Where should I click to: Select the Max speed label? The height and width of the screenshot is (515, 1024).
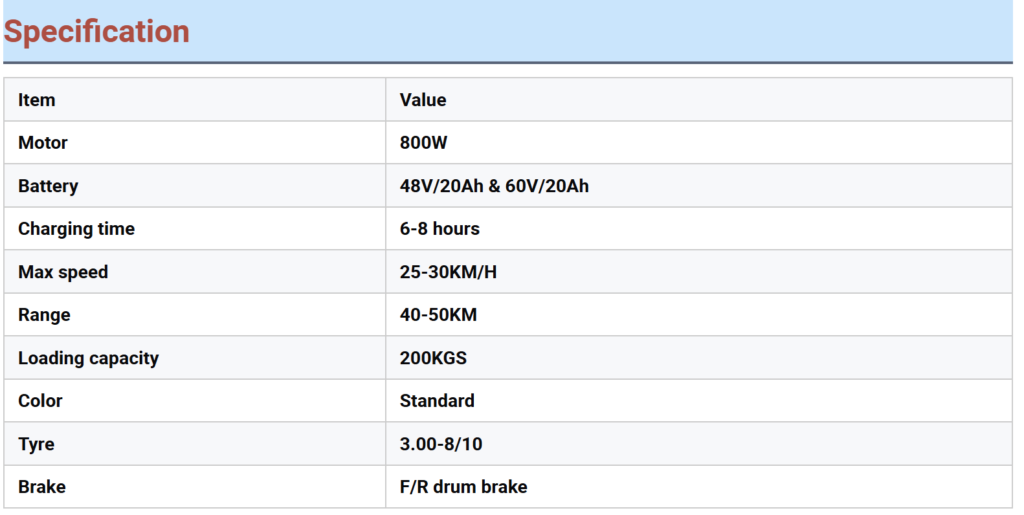pos(63,272)
